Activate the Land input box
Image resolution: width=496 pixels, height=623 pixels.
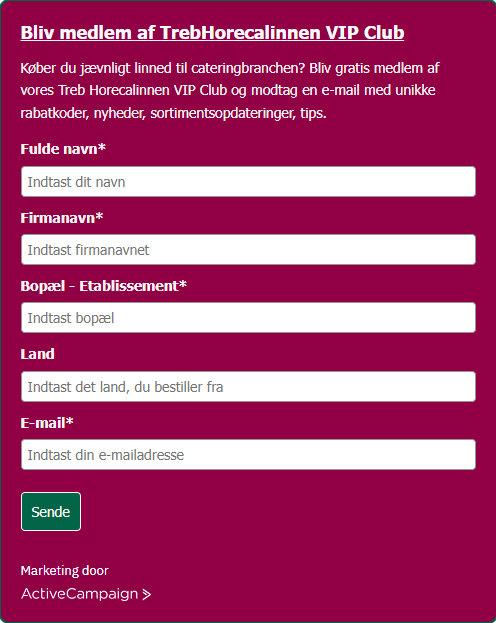[248, 387]
